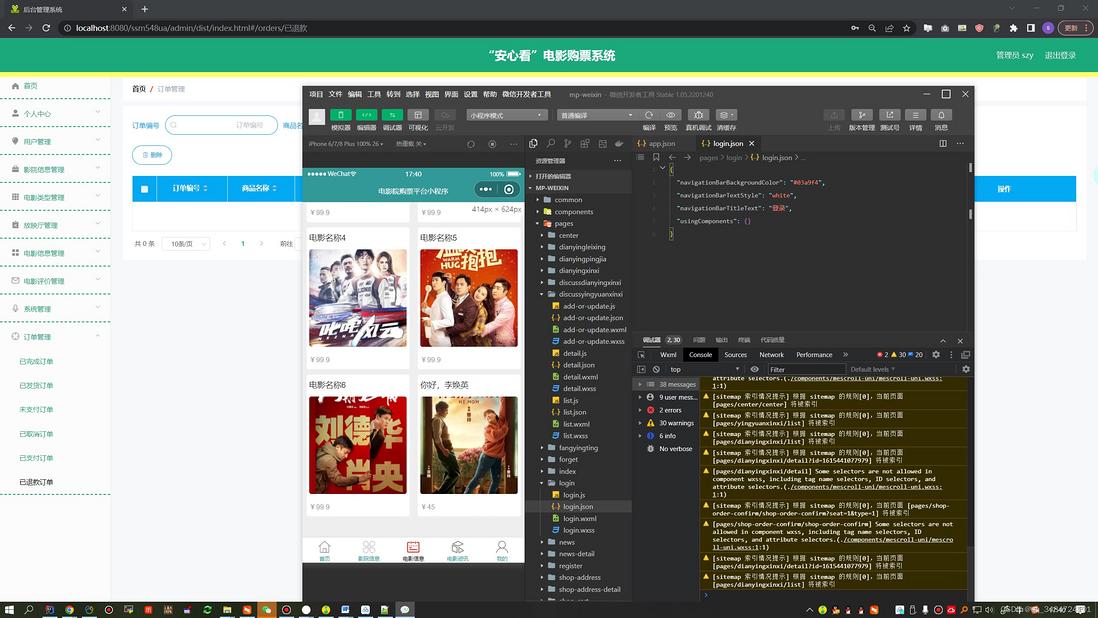Toggle the 编辑器 editor panel button
1098x618 pixels.
[366, 115]
